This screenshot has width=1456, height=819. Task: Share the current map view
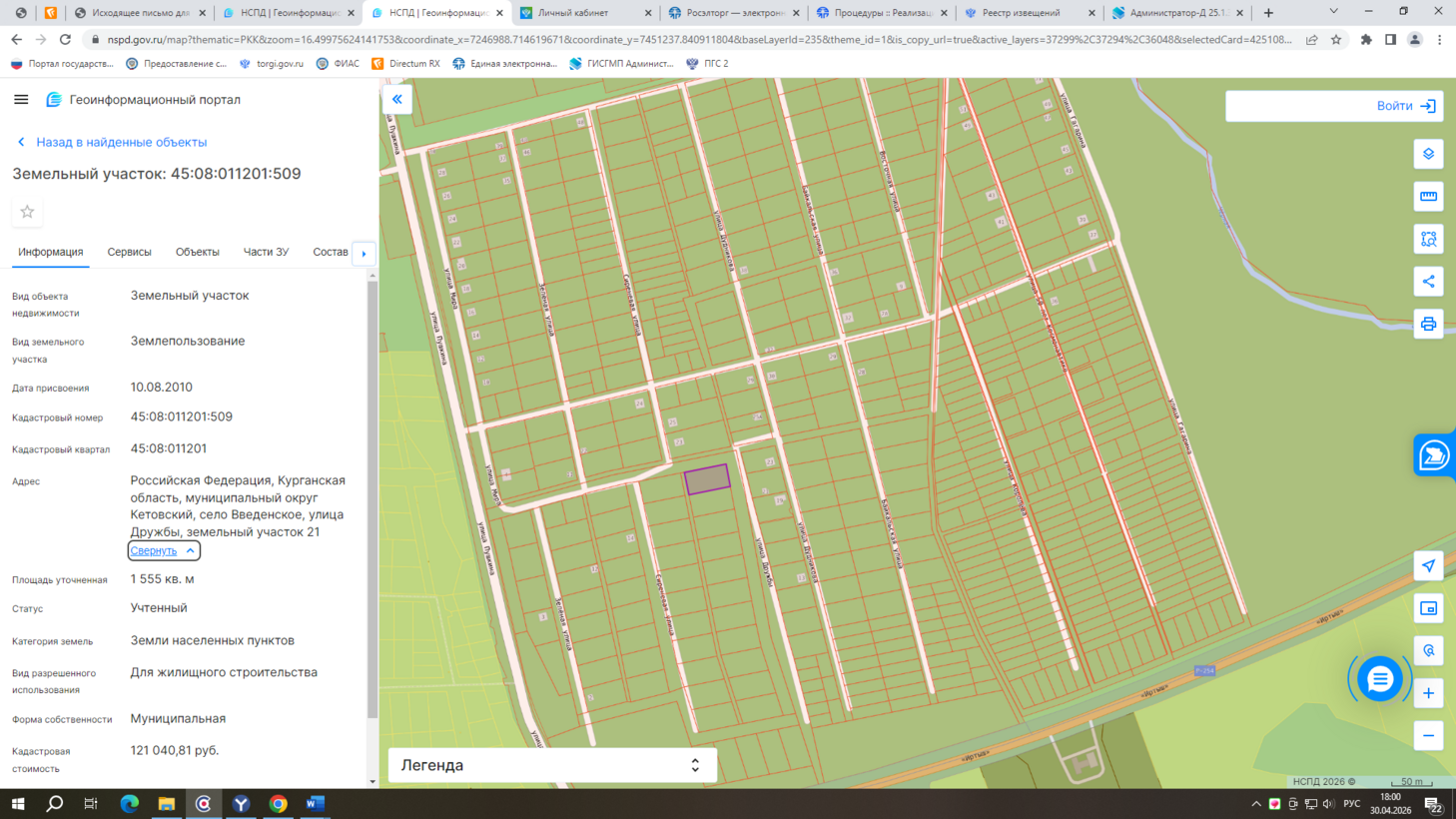(x=1428, y=282)
